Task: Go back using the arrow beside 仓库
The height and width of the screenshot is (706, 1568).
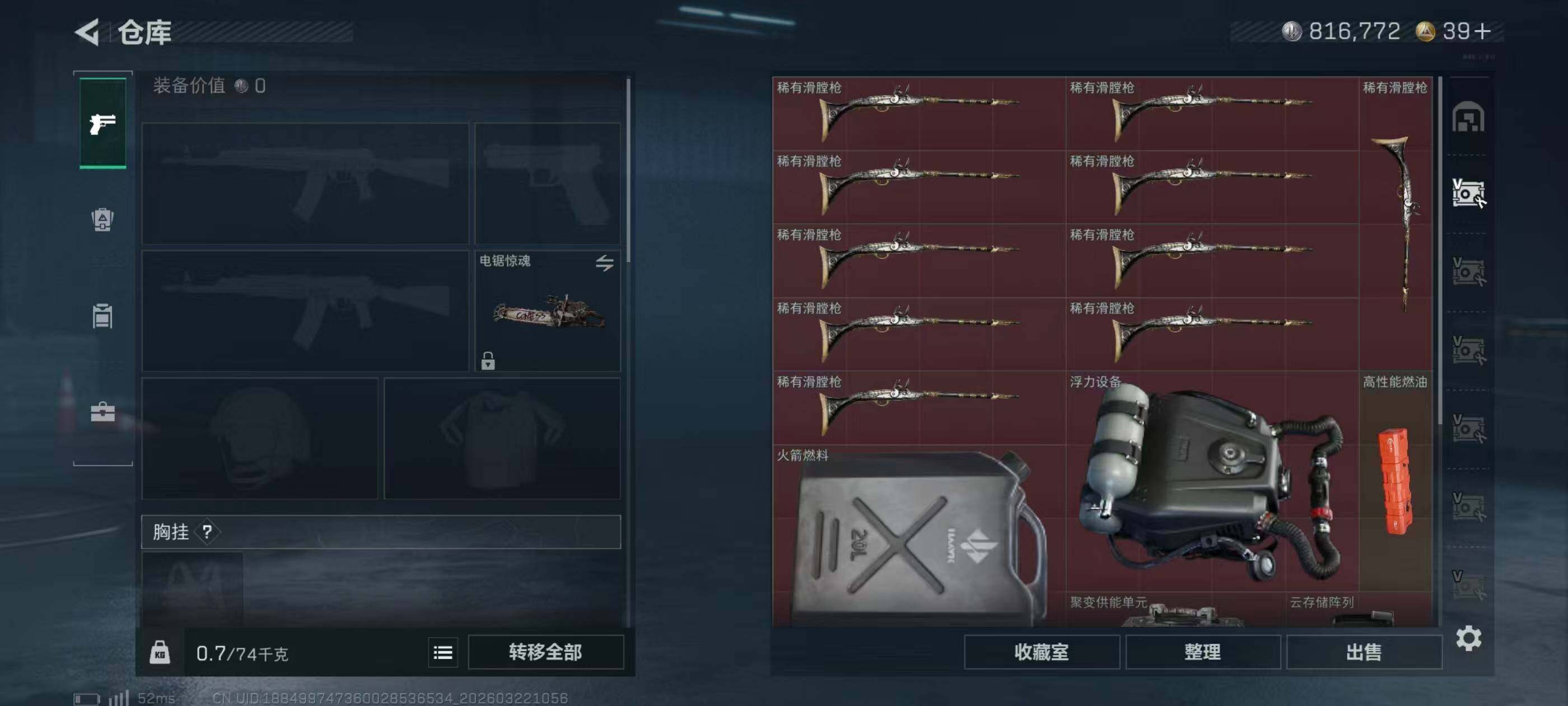Action: (x=88, y=32)
